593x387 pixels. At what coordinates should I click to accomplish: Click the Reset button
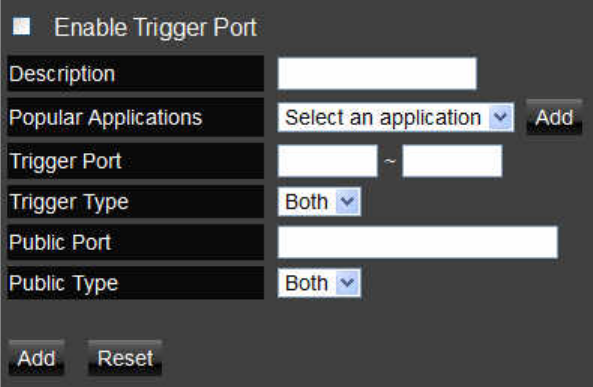pos(125,358)
